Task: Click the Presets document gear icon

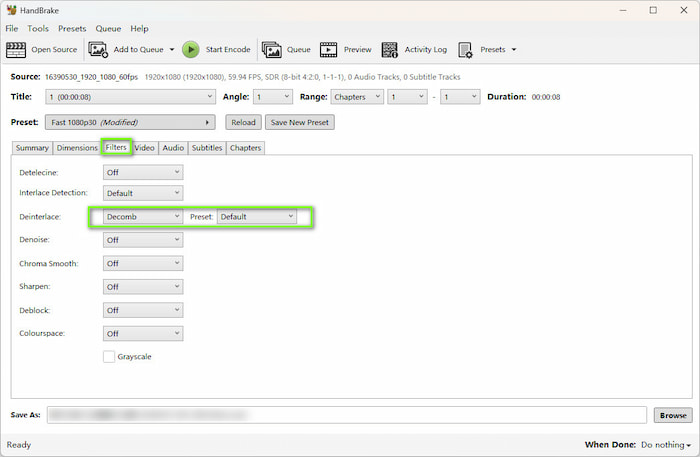Action: coord(465,50)
